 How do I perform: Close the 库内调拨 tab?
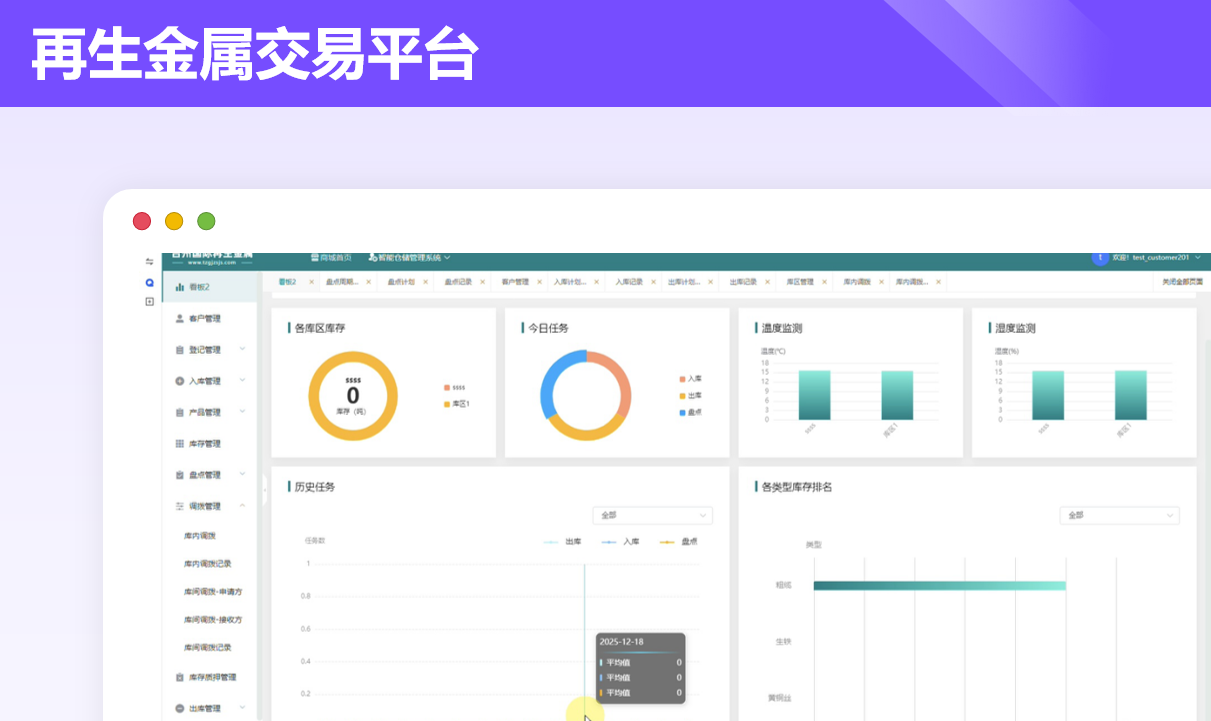tap(882, 282)
